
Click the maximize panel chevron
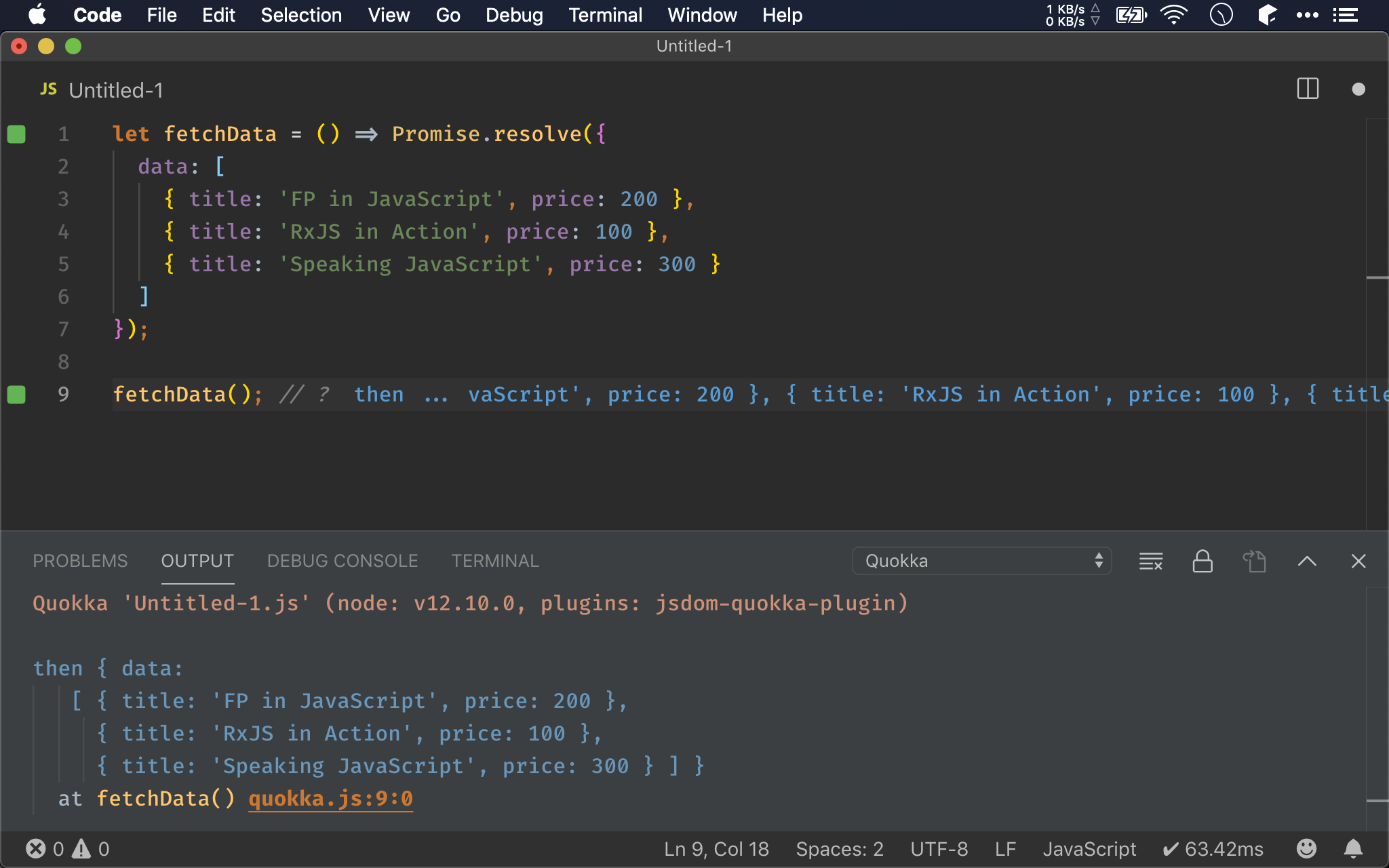tap(1307, 561)
